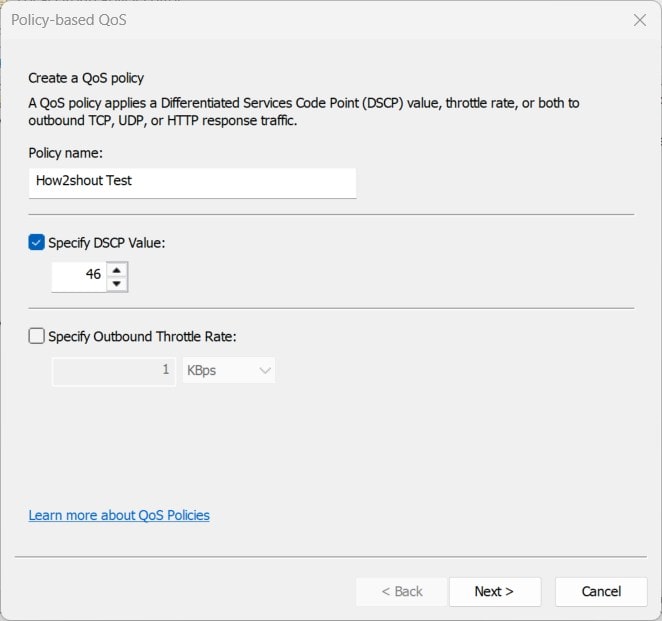Go to the previous page with Back

pyautogui.click(x=401, y=591)
